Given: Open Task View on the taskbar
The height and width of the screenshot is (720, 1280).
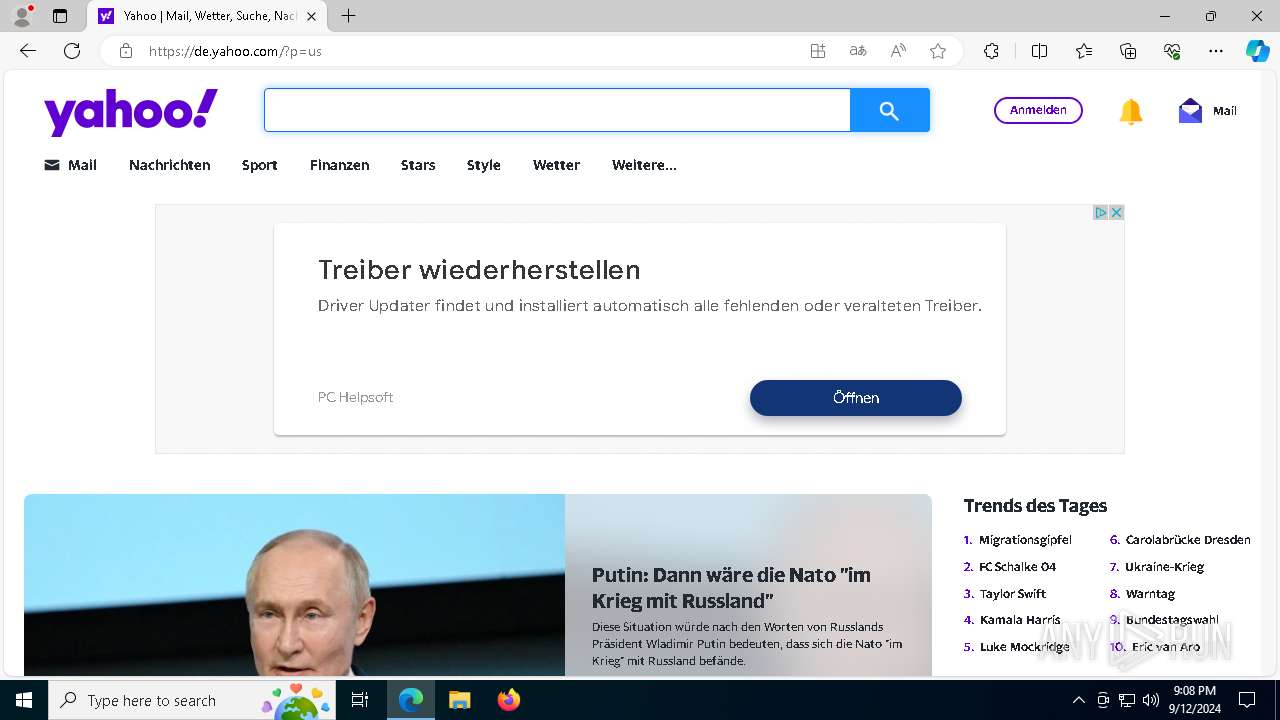Looking at the screenshot, I should click(x=360, y=700).
